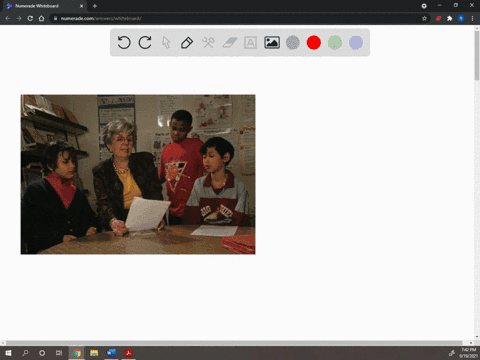Redo the whiteboard action
This screenshot has width=480, height=360.
[x=145, y=43]
